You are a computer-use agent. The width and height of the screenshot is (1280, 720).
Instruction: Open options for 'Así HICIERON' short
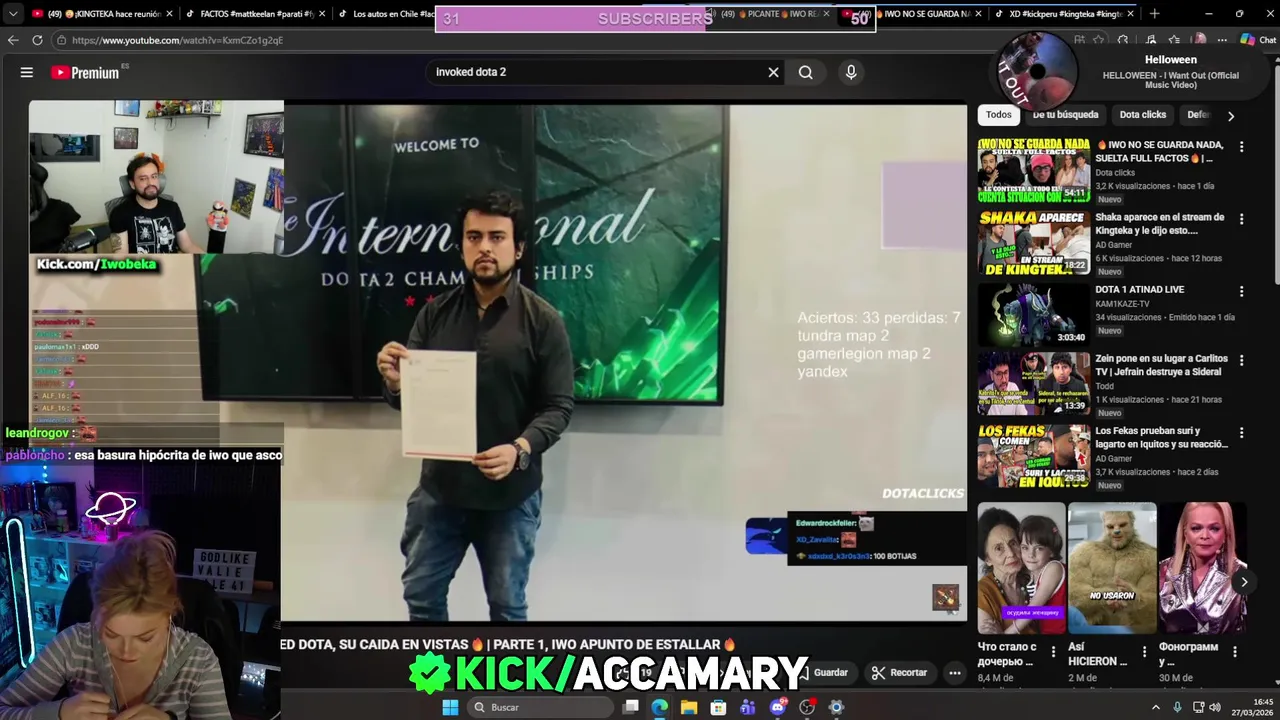tap(1144, 652)
